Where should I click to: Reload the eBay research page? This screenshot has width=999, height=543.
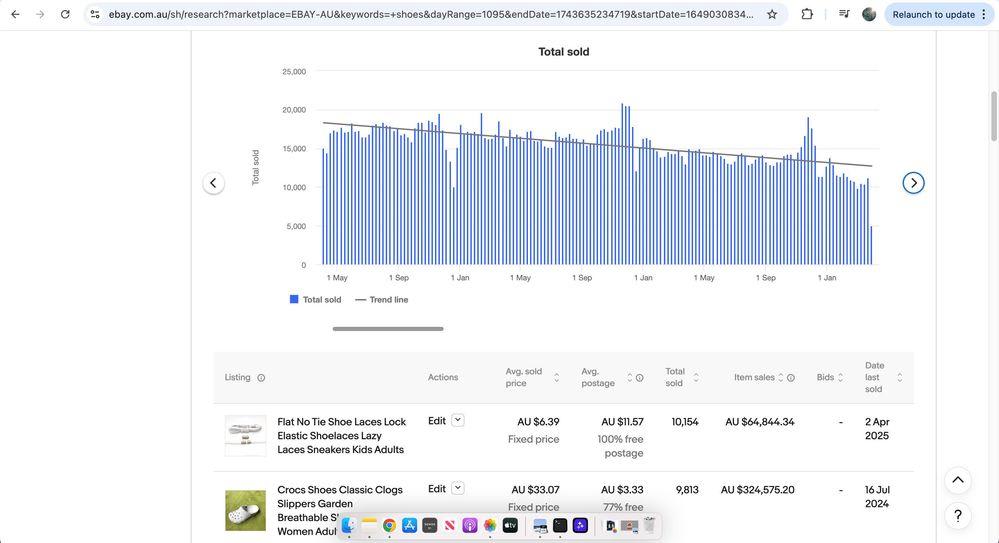[65, 14]
